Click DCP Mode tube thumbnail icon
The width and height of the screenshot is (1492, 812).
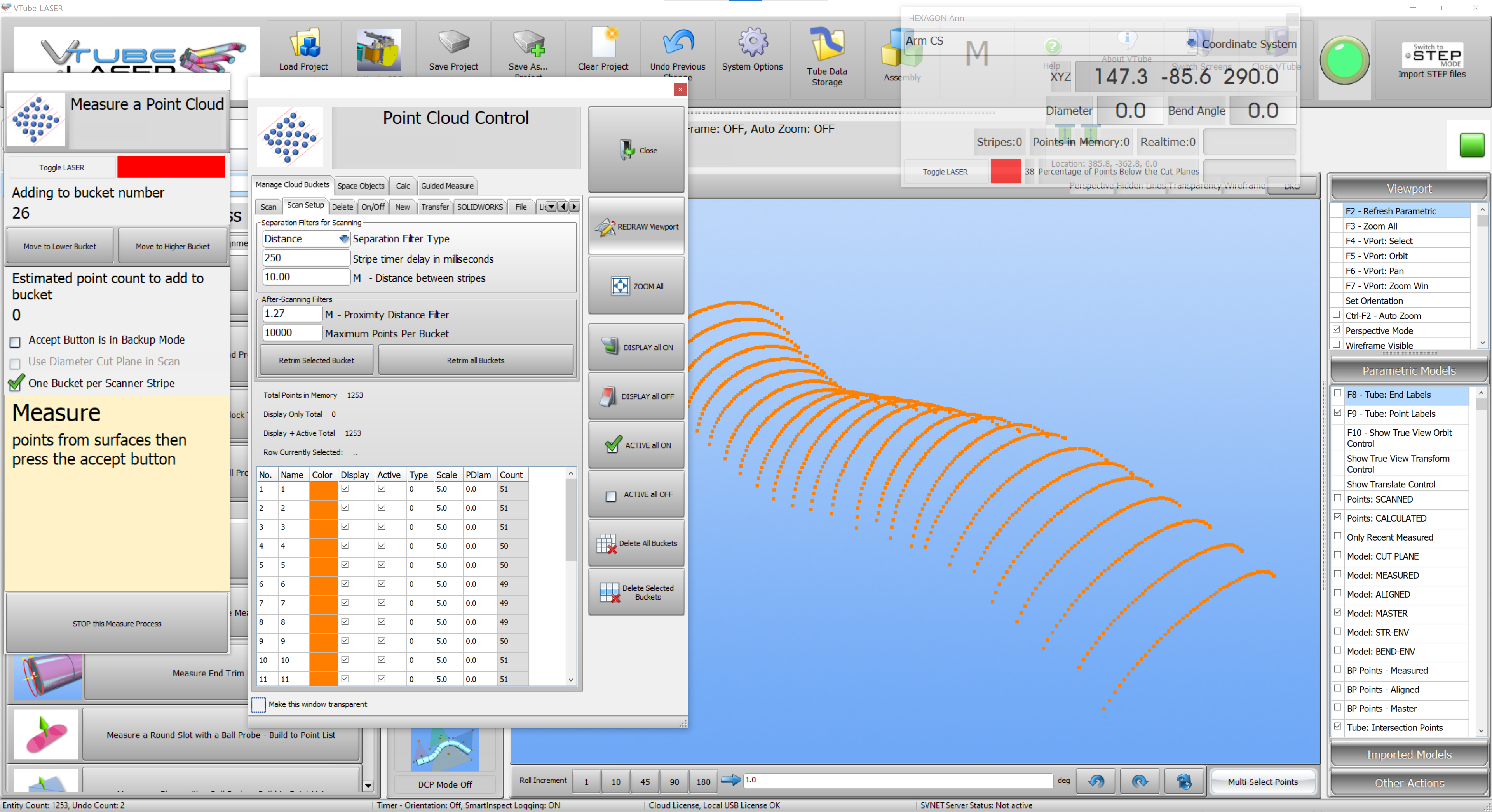pos(444,749)
